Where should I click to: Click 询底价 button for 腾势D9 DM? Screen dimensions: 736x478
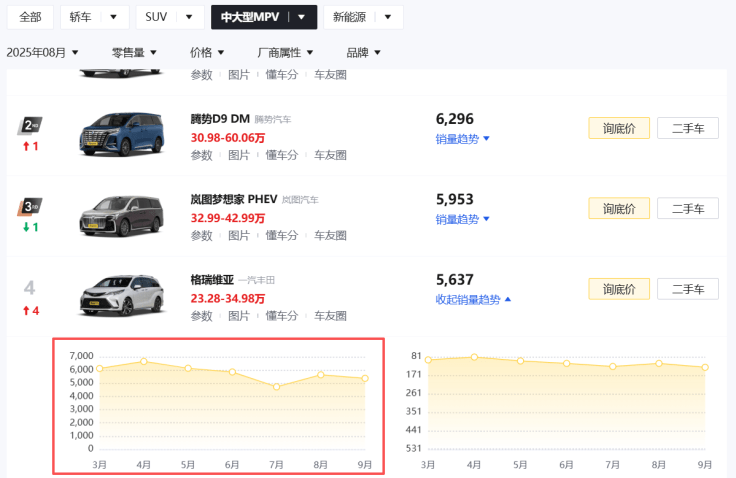[x=619, y=128]
